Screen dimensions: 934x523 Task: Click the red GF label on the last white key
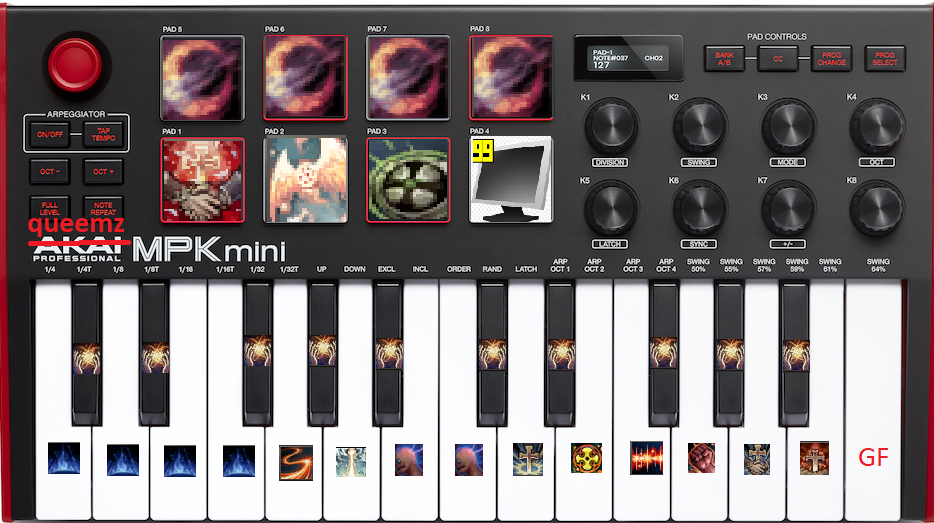(873, 458)
